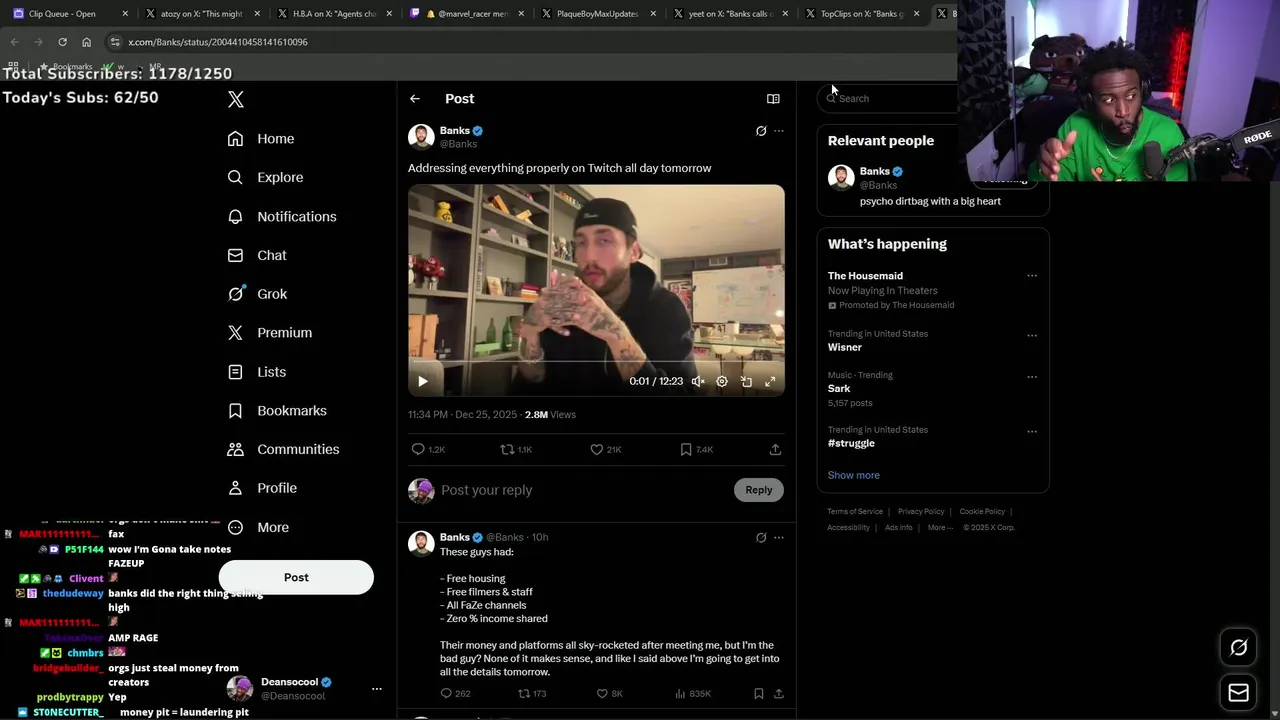Open video settings gear
The height and width of the screenshot is (720, 1280).
(722, 381)
